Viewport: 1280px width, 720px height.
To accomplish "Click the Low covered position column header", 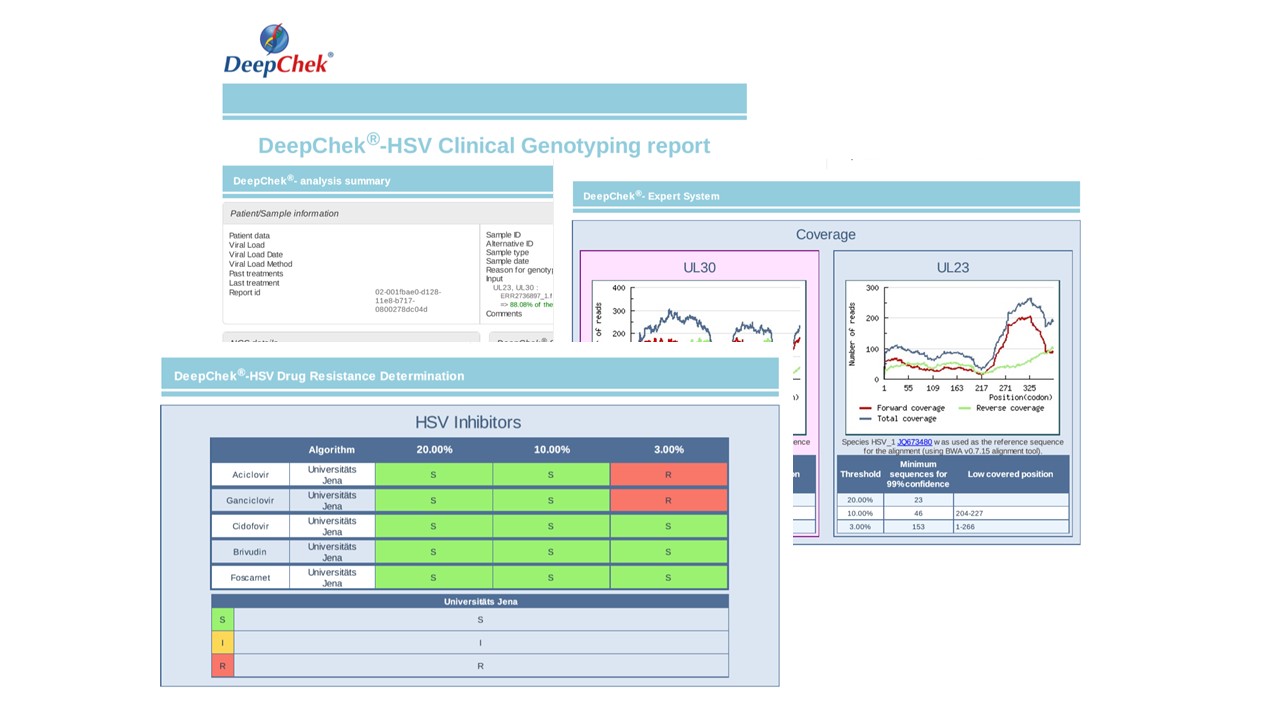I will pos(1011,474).
